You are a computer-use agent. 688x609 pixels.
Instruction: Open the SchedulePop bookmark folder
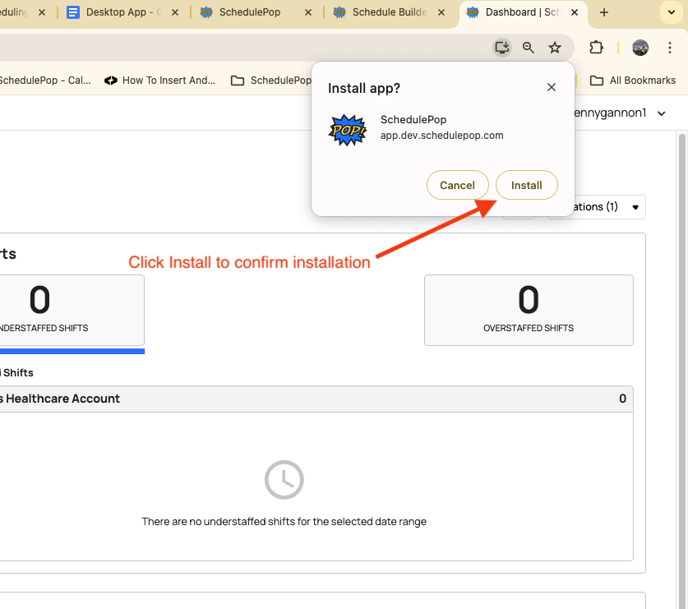tap(271, 80)
